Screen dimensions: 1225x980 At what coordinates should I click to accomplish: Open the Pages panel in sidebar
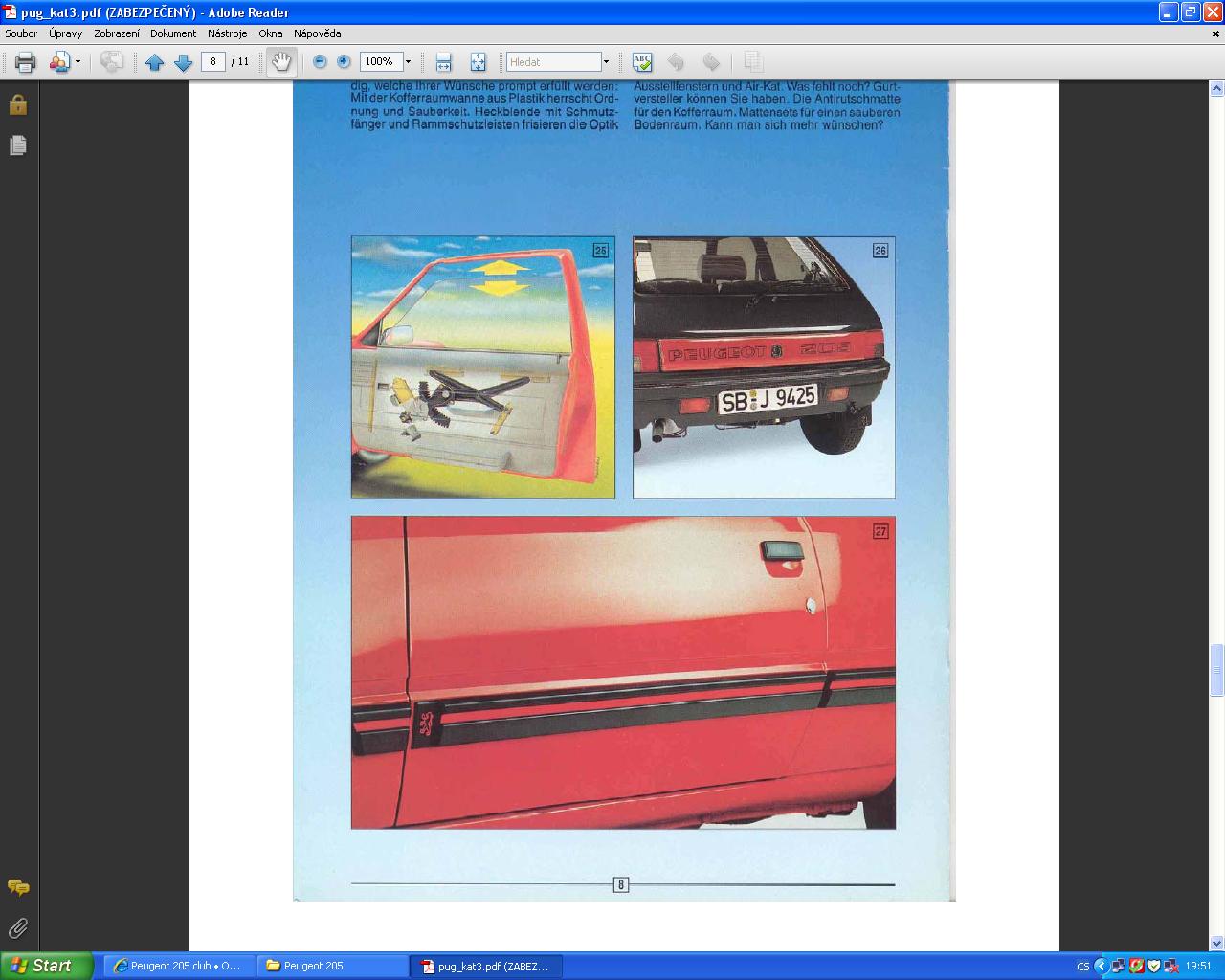point(18,145)
